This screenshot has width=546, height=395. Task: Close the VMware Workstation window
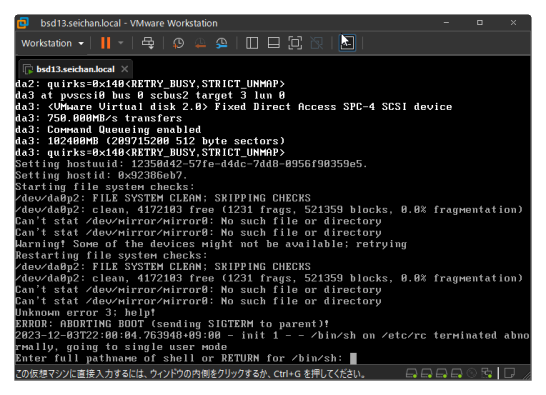(513, 23)
